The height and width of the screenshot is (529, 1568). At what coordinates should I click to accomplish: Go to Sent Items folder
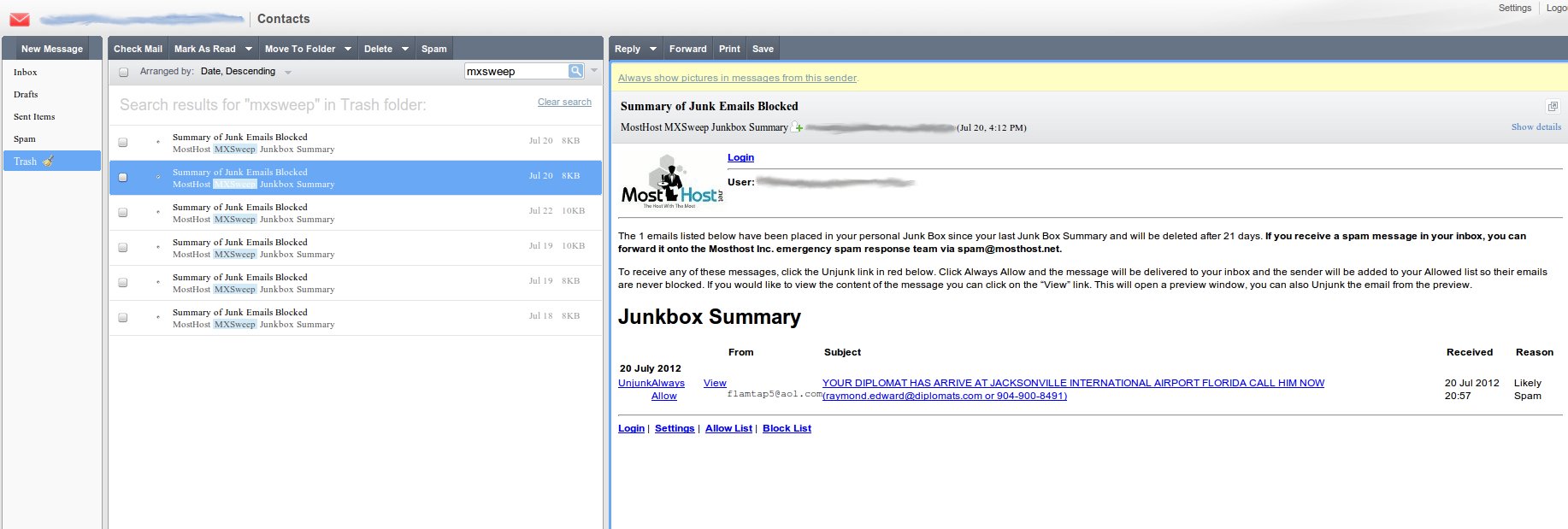tap(34, 116)
